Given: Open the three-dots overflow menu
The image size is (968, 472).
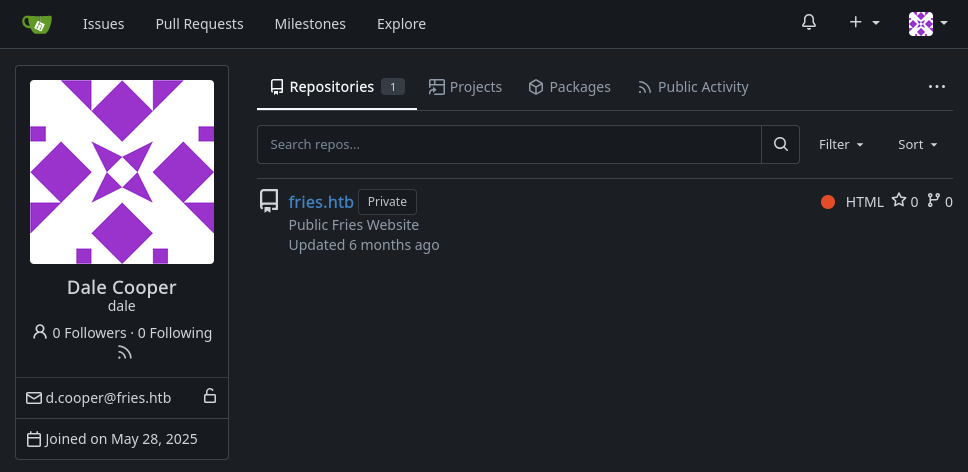Looking at the screenshot, I should click(x=937, y=87).
